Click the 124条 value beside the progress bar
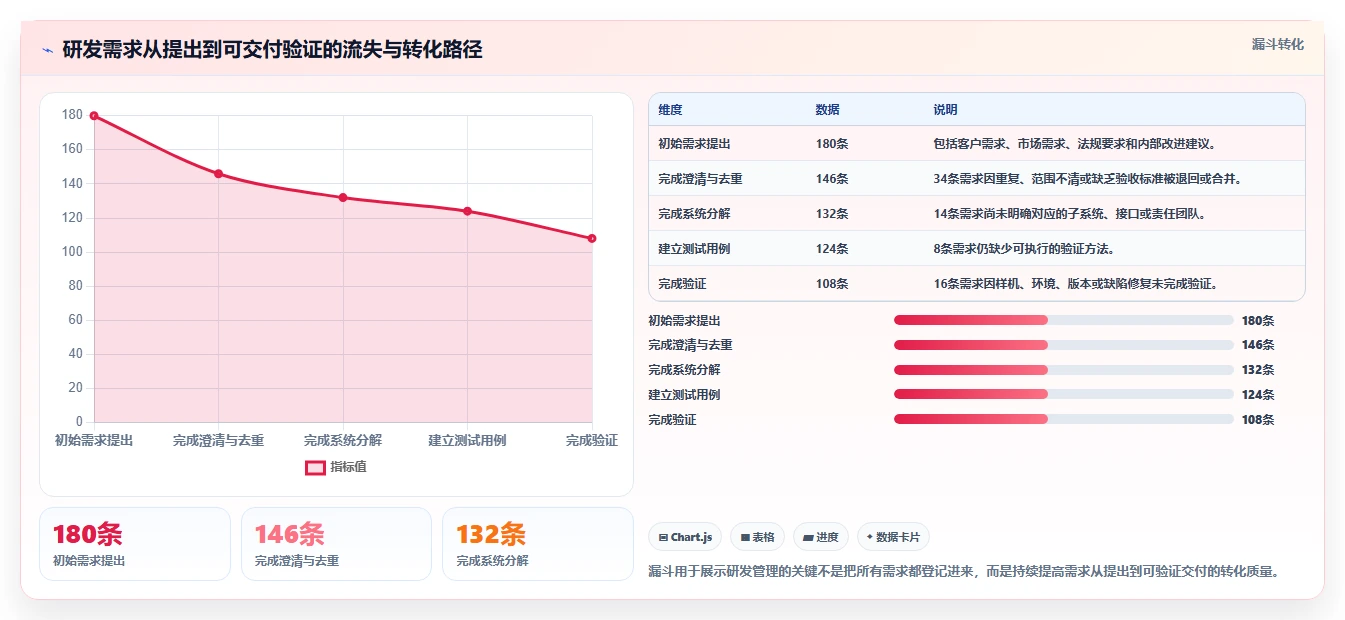The image size is (1345, 620). [1258, 395]
